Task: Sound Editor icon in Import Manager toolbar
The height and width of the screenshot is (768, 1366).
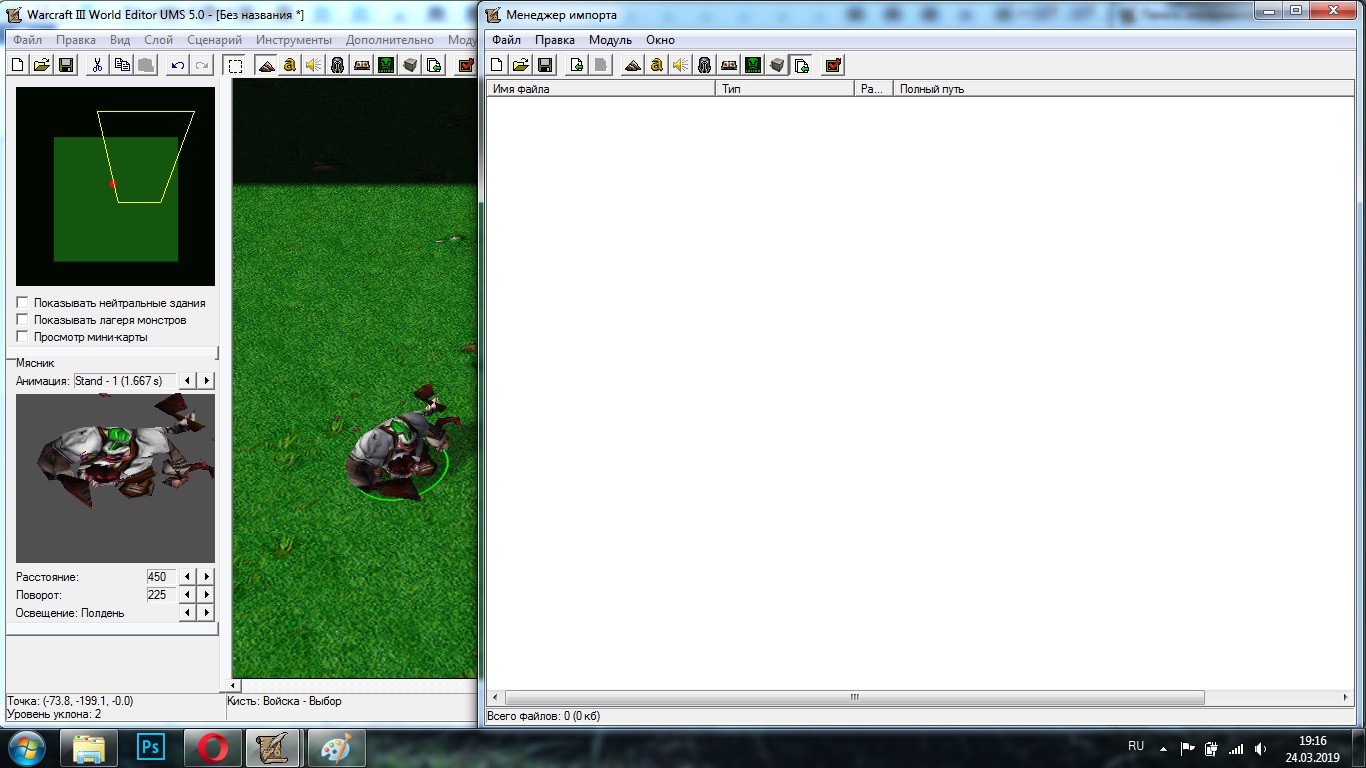Action: 680,65
